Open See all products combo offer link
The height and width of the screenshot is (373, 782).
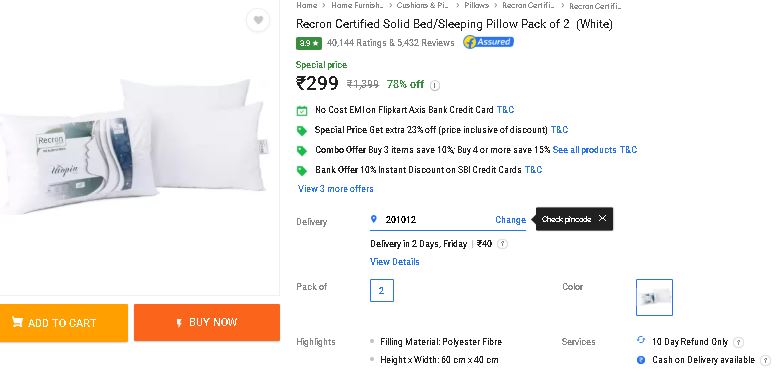click(x=585, y=150)
